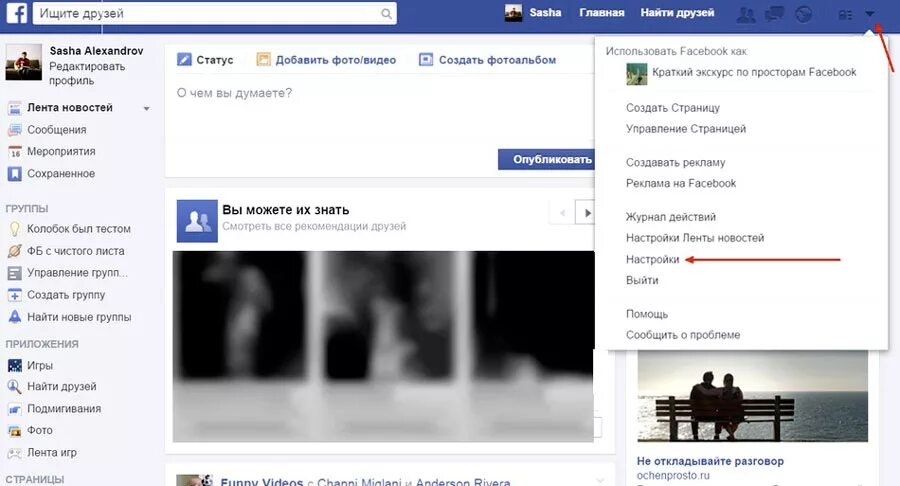This screenshot has height=486, width=900.
Task: Click the Найти новые группы icon
Action: (x=14, y=317)
